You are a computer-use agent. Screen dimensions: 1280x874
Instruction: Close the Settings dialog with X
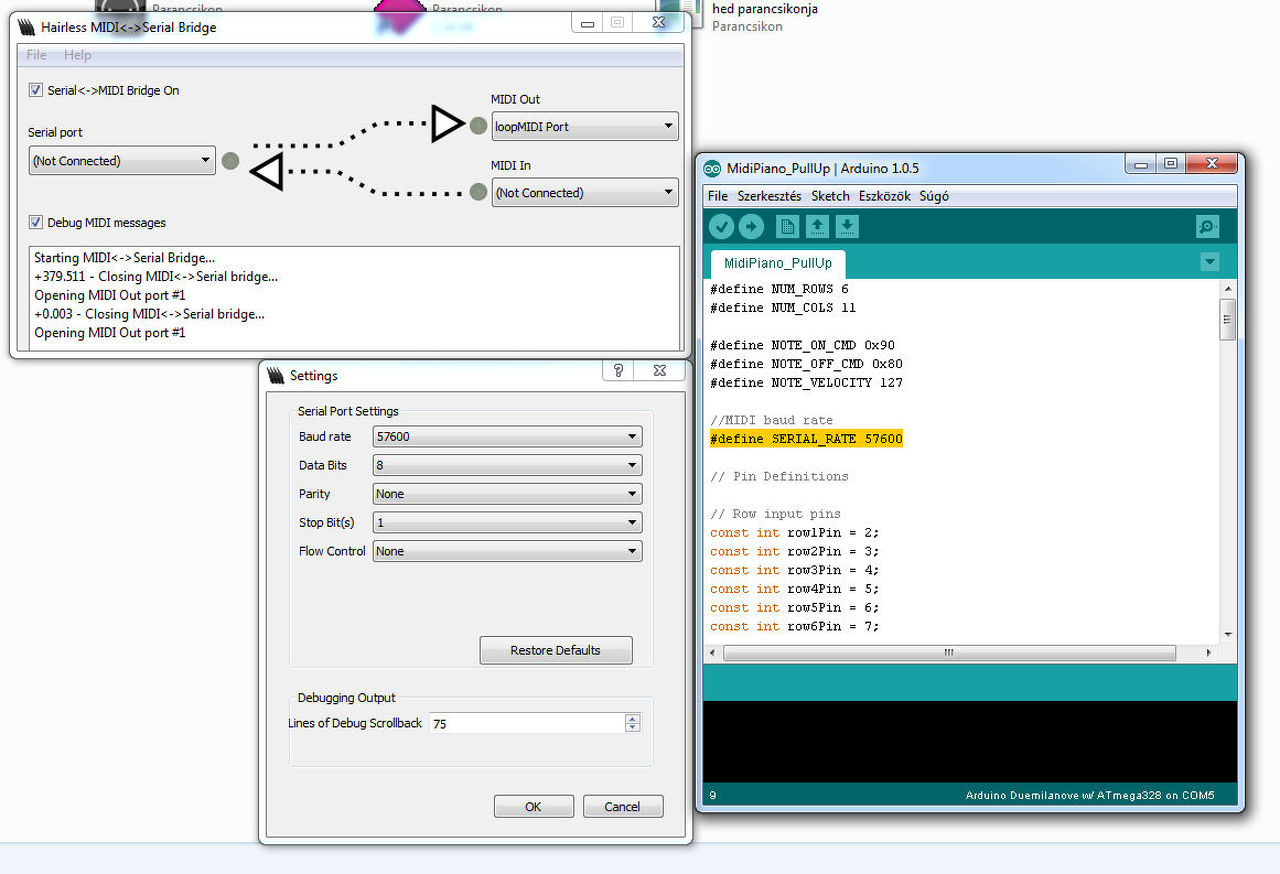(x=660, y=371)
